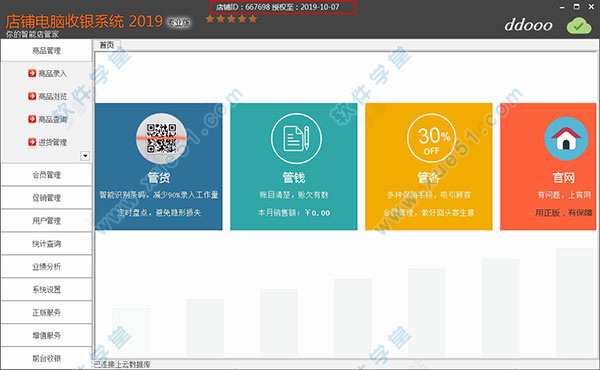Click the red arrow icon beside 商品浏览

coord(32,96)
